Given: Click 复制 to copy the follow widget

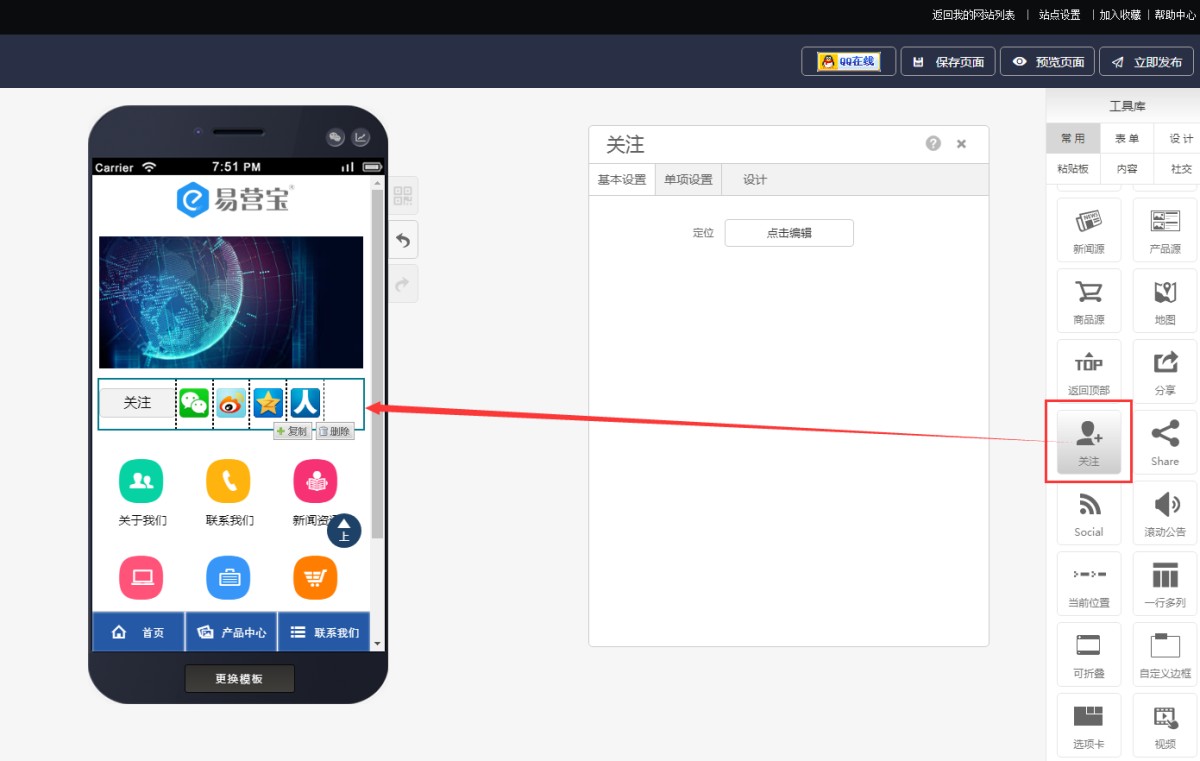Looking at the screenshot, I should 292,432.
